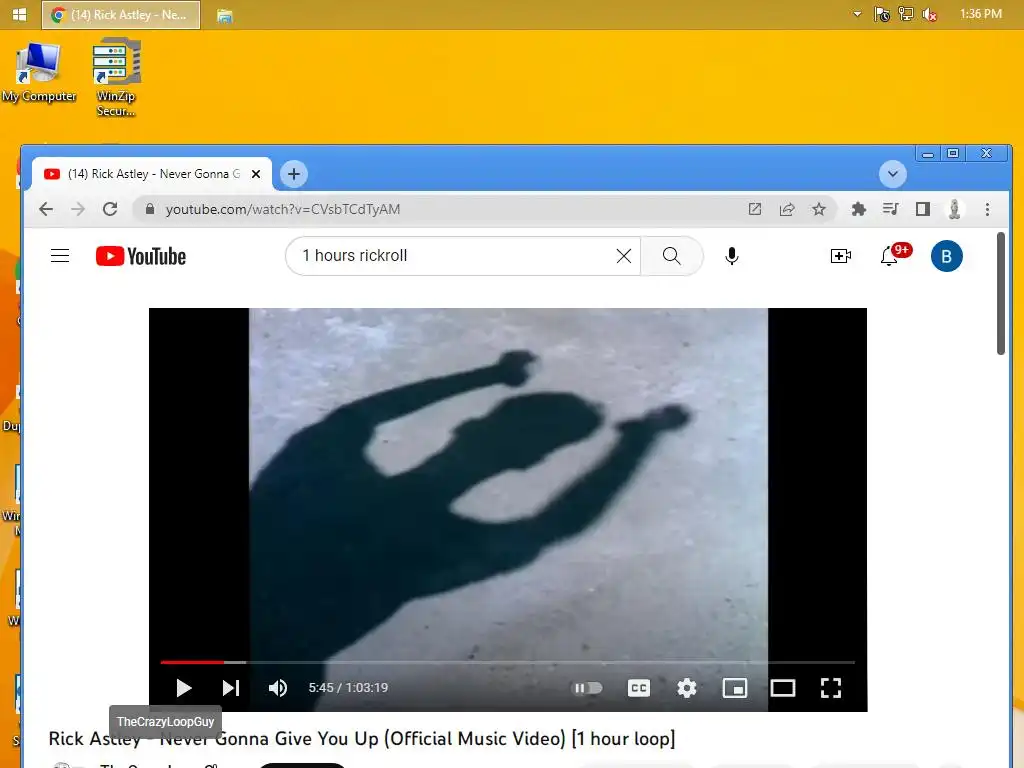Open the YouTube guide hamburger menu

[60, 255]
